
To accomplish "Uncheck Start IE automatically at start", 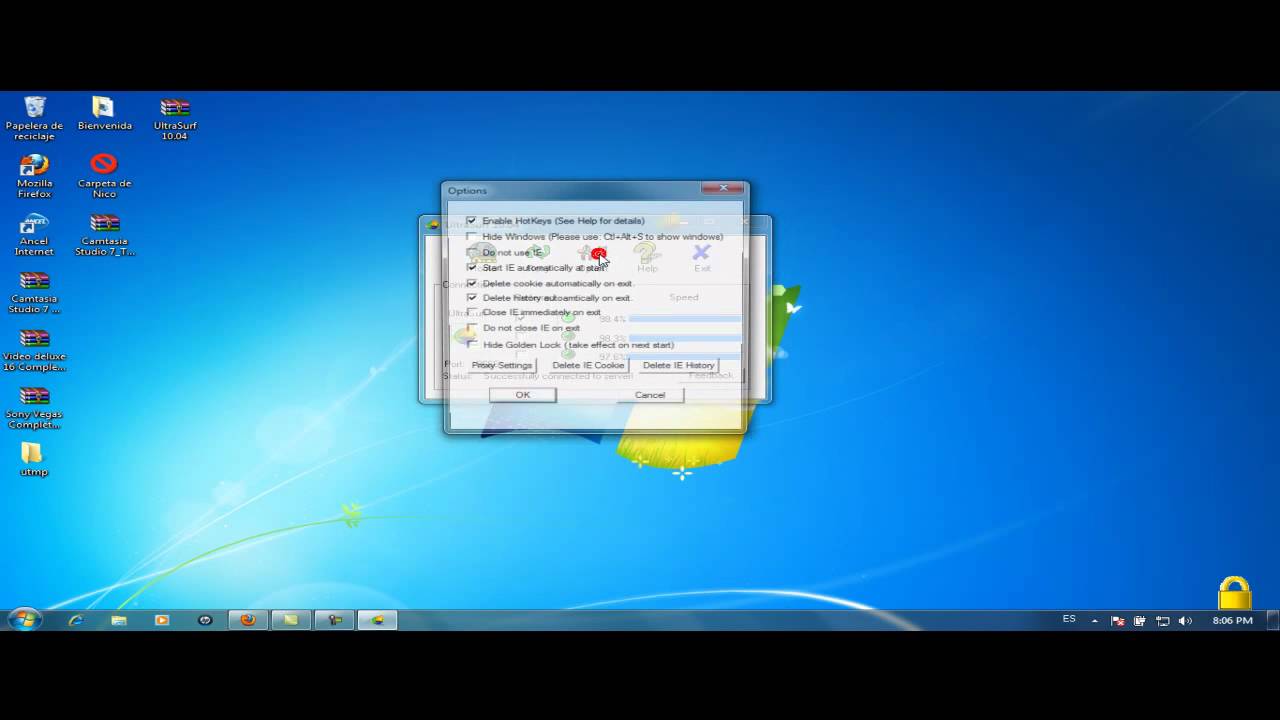I will [471, 268].
